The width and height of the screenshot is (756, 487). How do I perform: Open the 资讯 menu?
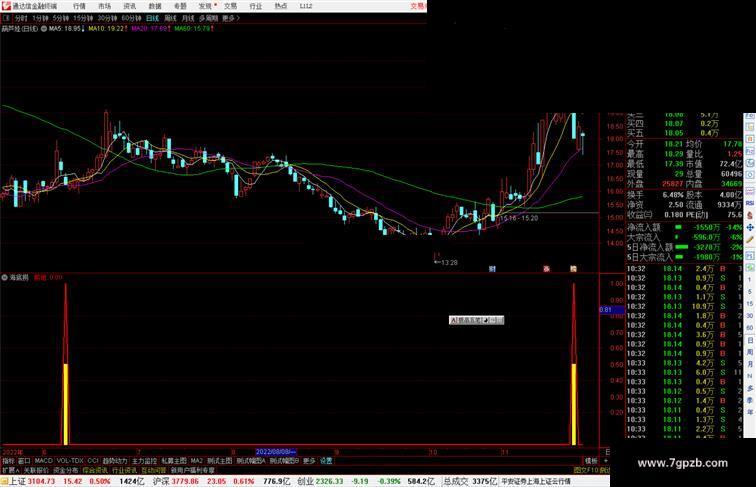coord(129,6)
